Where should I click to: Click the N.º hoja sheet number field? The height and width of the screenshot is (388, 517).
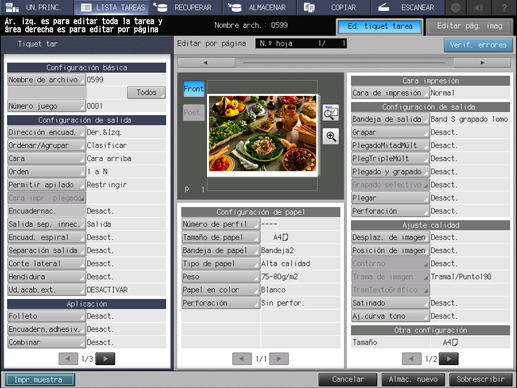tap(301, 43)
